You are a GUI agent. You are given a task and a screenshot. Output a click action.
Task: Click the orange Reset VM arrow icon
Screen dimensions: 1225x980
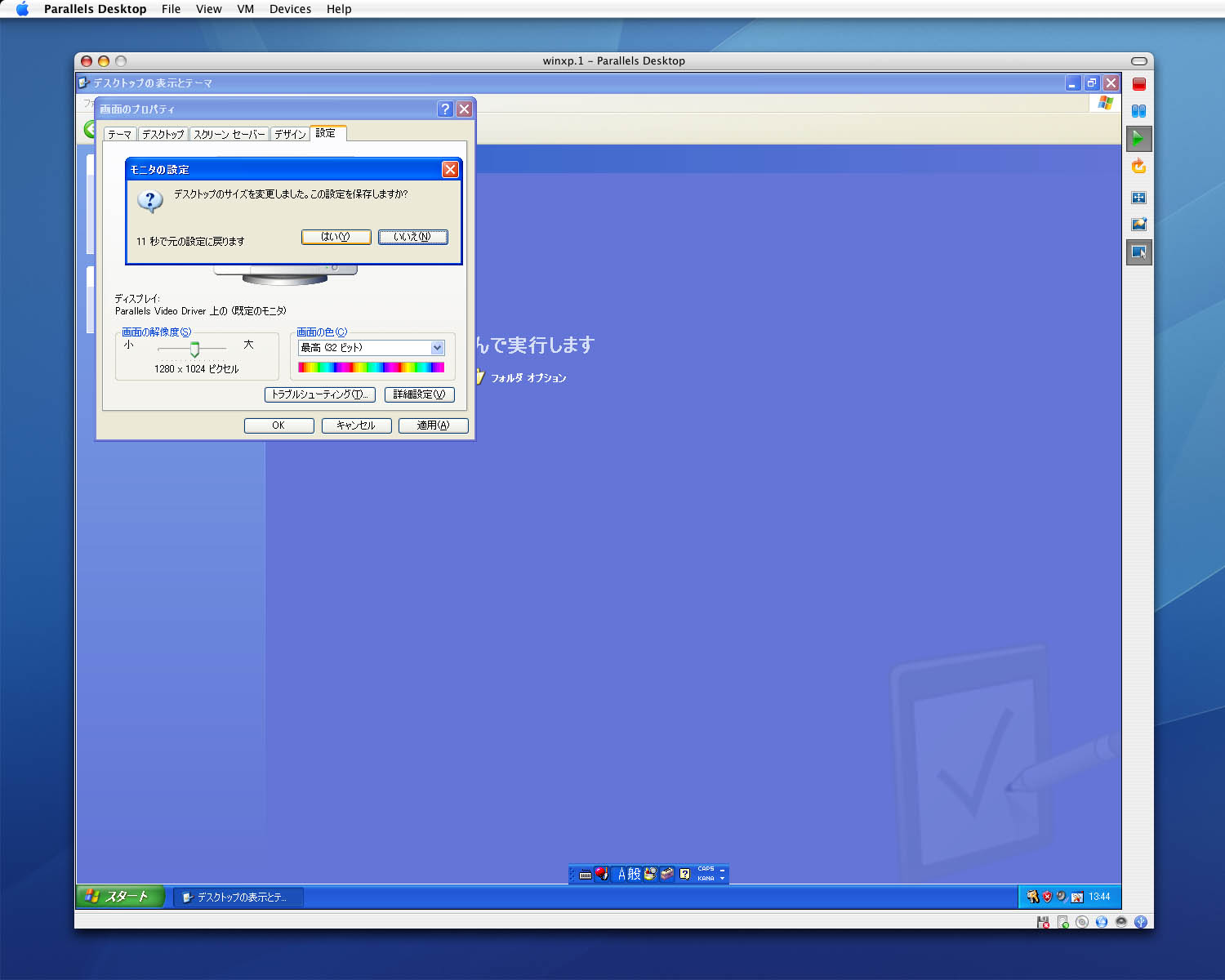tap(1138, 167)
